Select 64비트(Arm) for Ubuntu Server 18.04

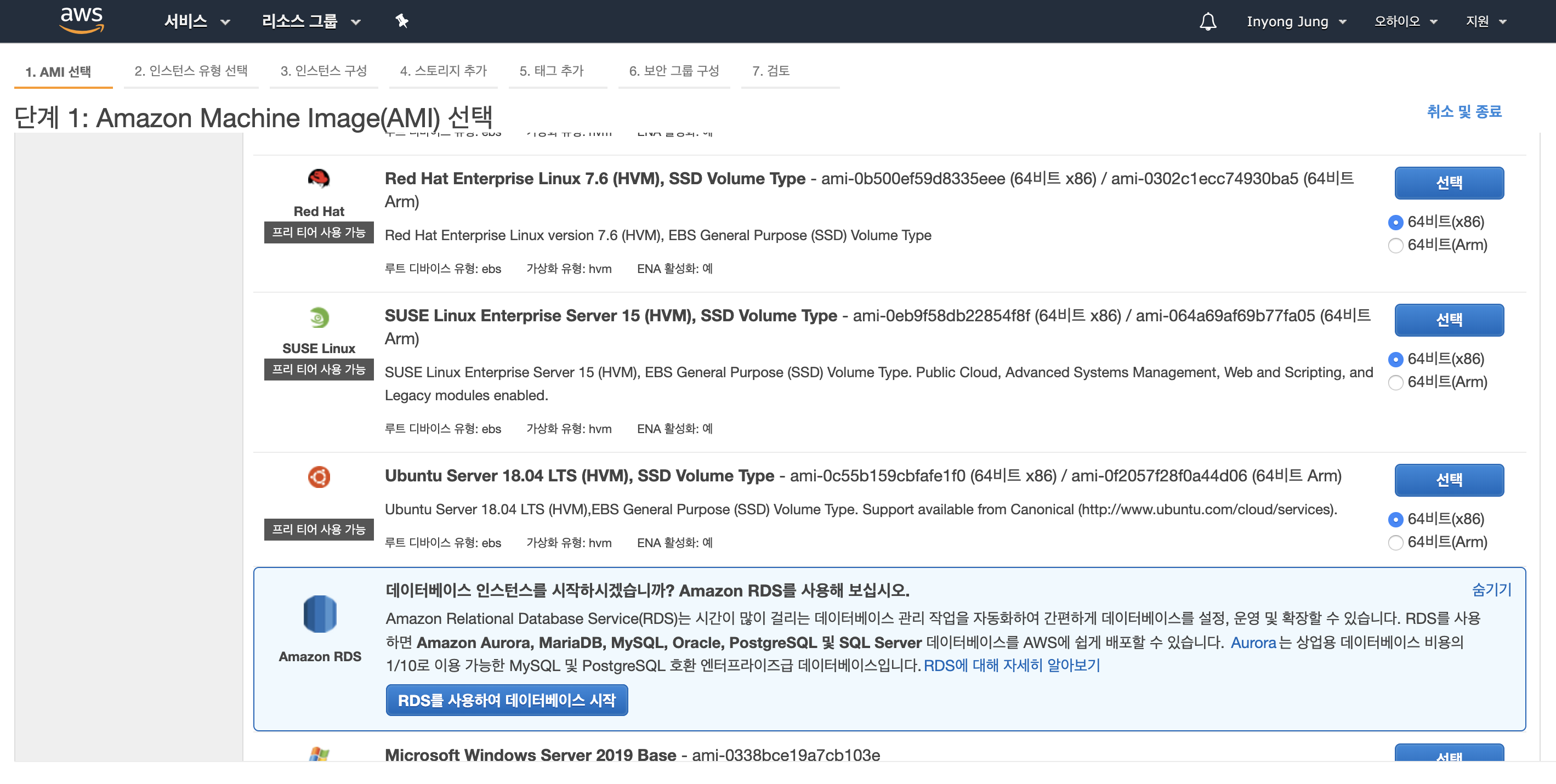point(1395,542)
